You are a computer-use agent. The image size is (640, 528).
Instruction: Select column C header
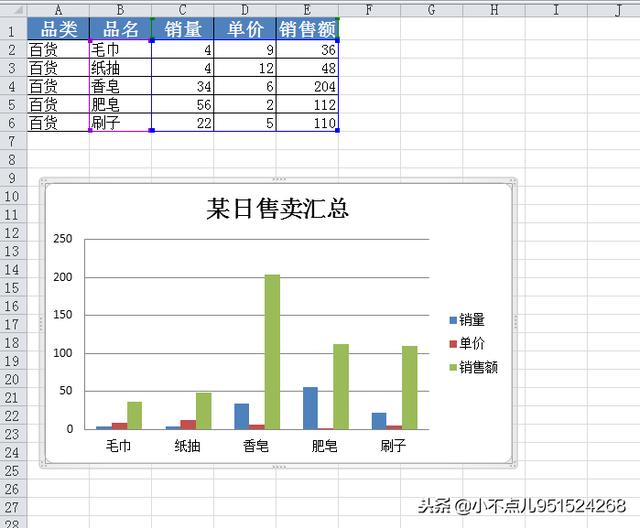(x=182, y=9)
